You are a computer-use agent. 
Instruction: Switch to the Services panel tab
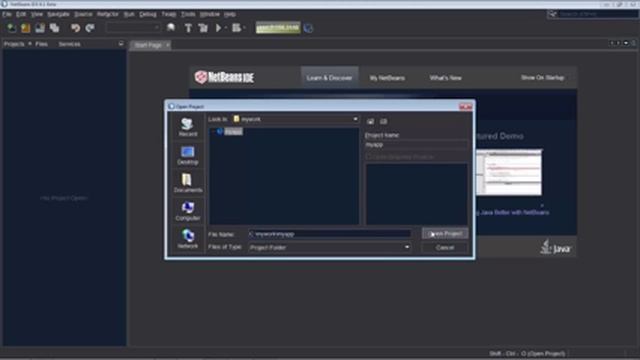(x=69, y=44)
